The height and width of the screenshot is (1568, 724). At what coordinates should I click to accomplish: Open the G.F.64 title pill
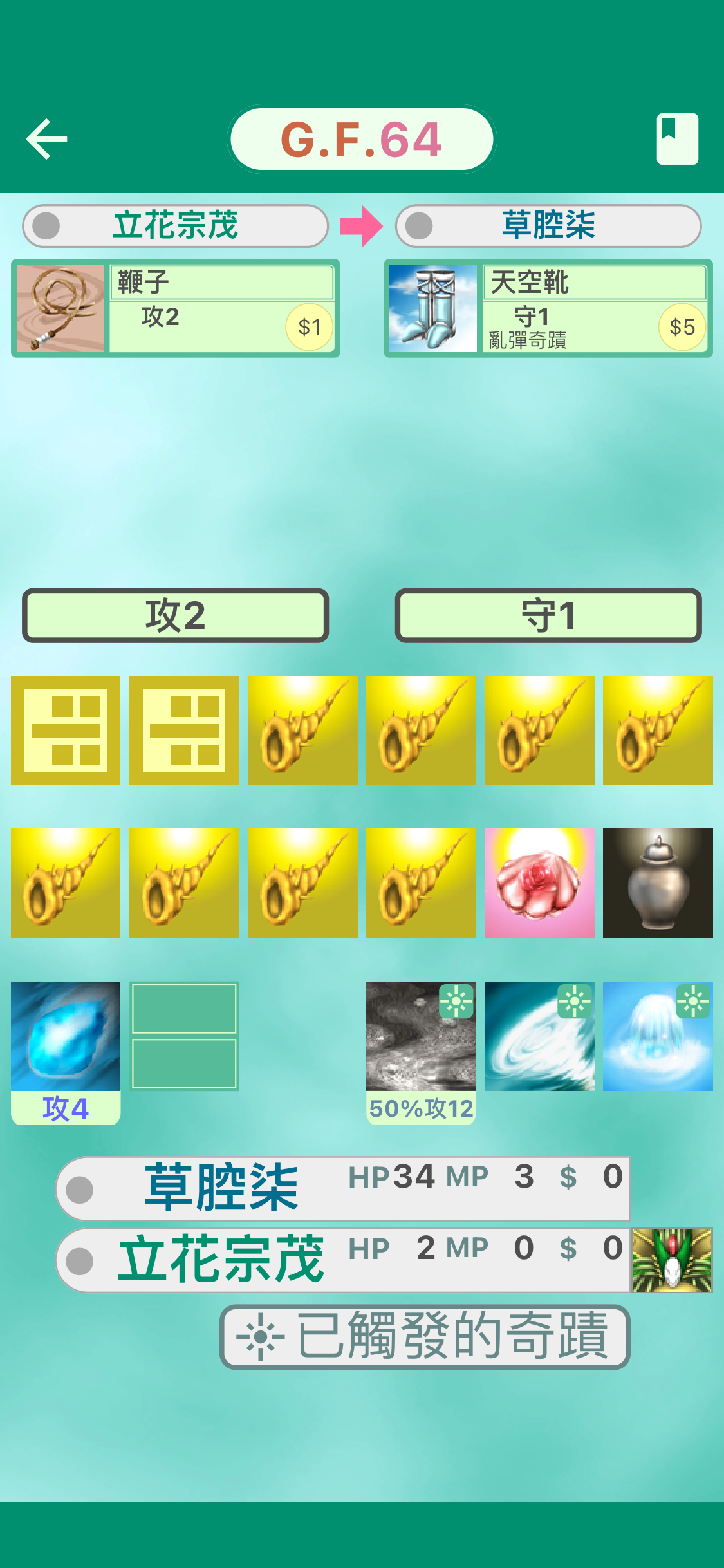tap(362, 139)
